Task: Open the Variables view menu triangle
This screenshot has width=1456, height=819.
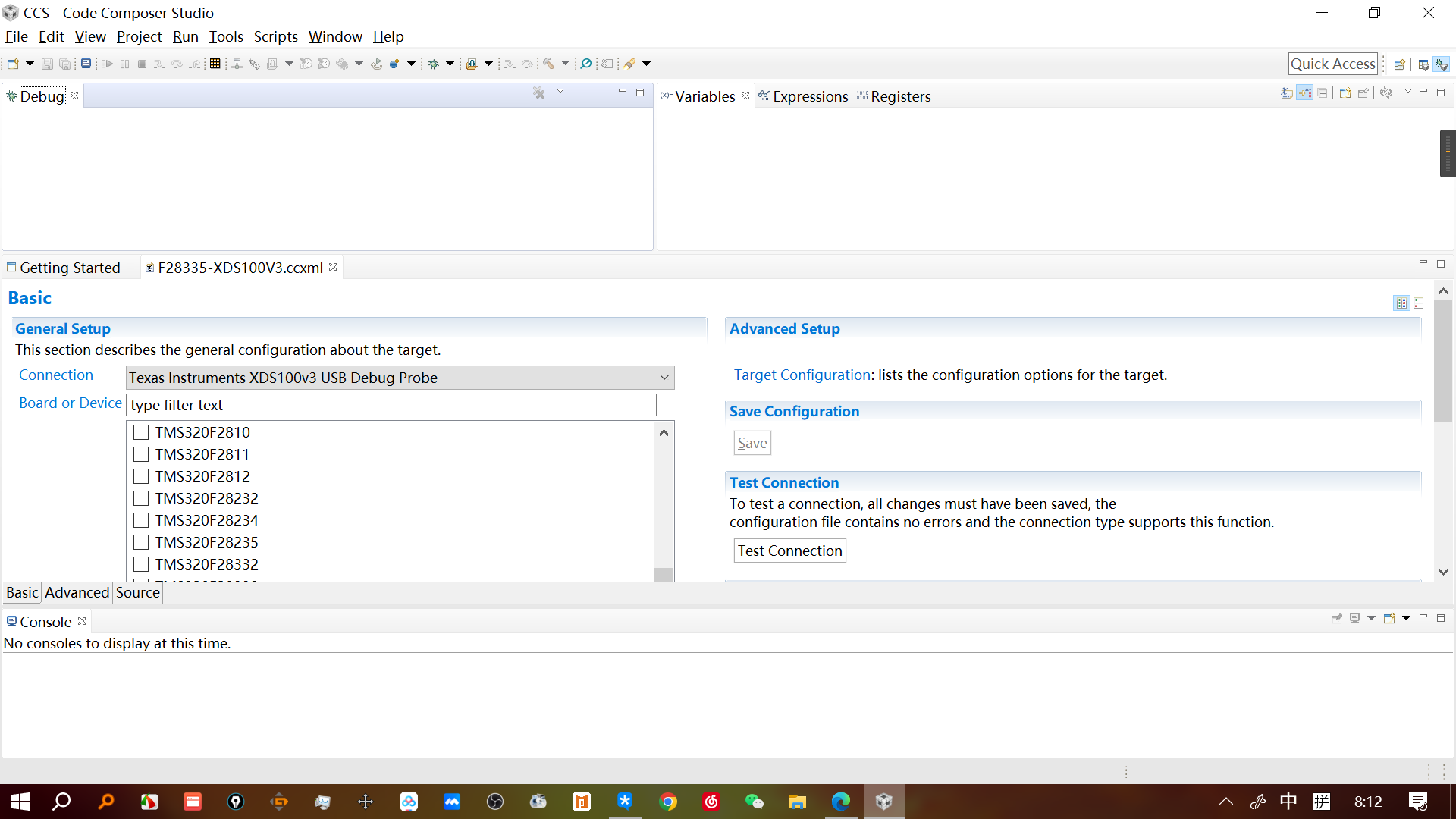Action: 1407,91
